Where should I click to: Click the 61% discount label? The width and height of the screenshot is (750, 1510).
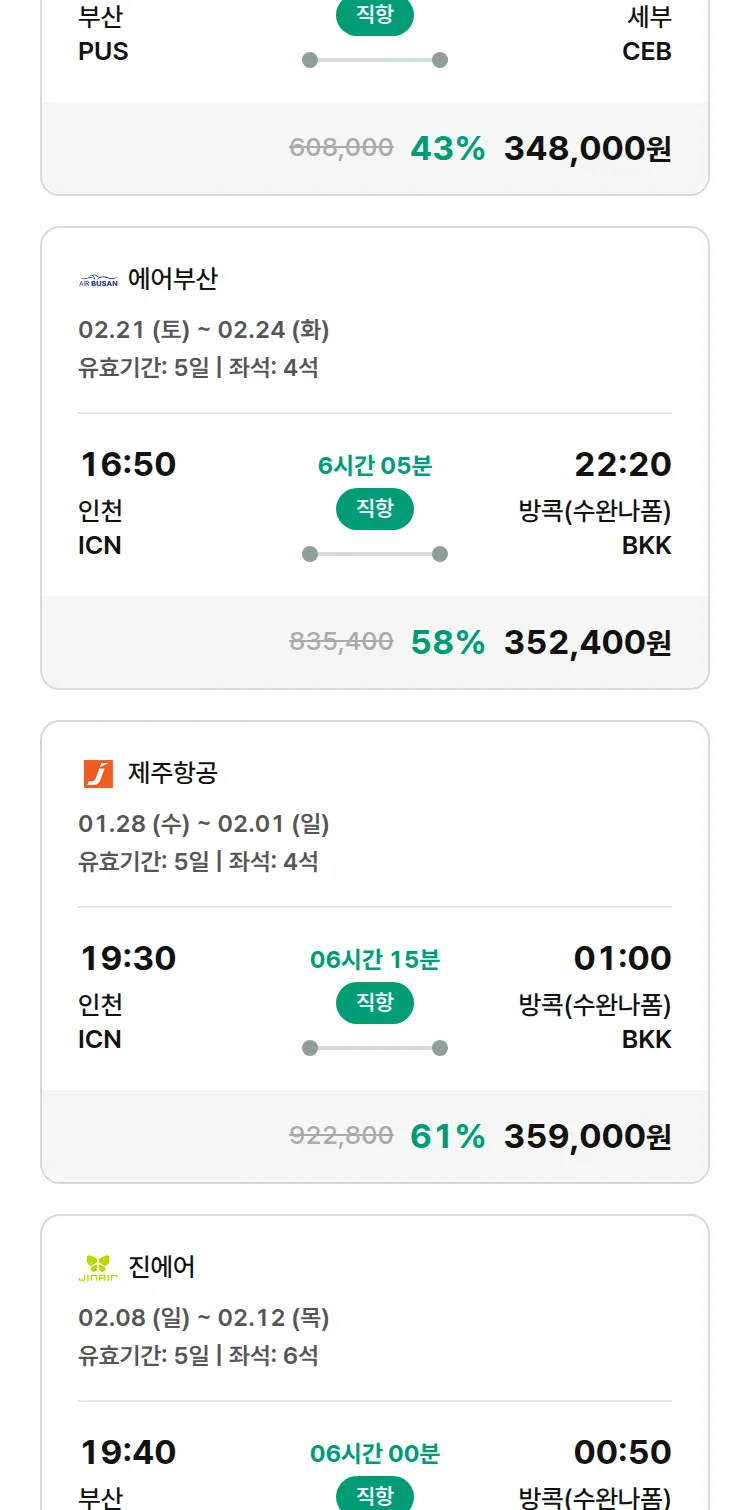tap(447, 1136)
